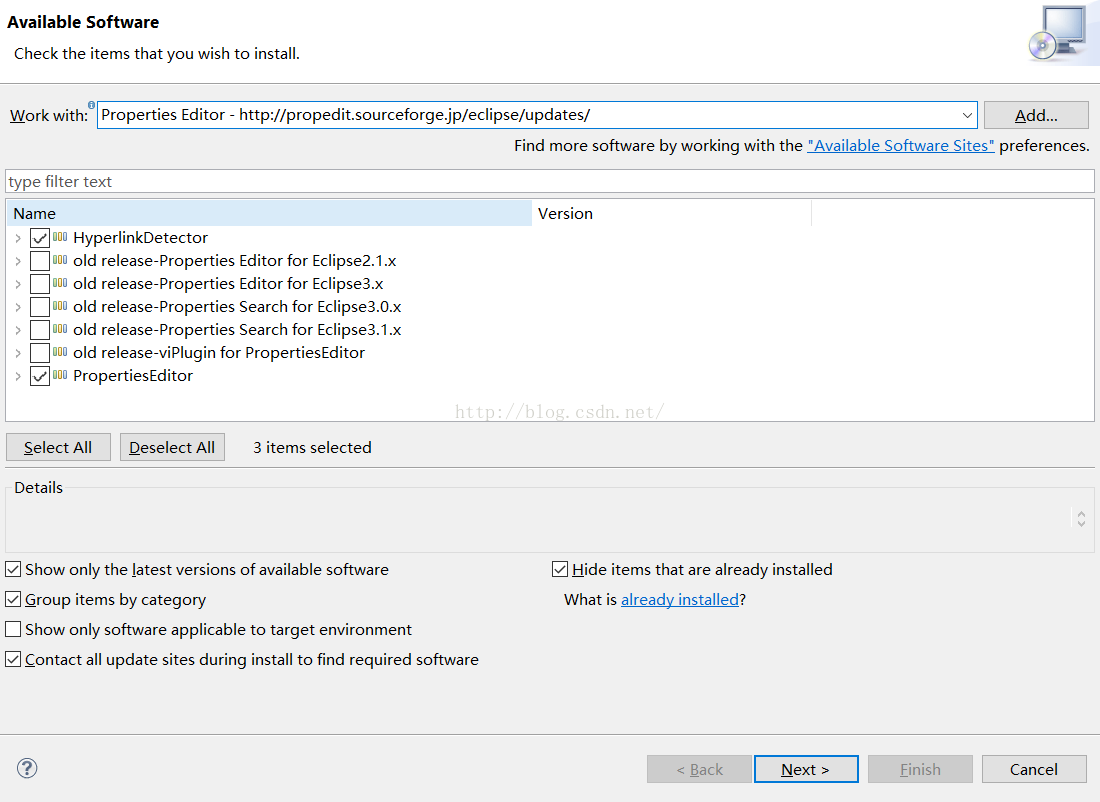Click the Details area scroll stepper
Screen dimensions: 1100x802
pos(1081,519)
